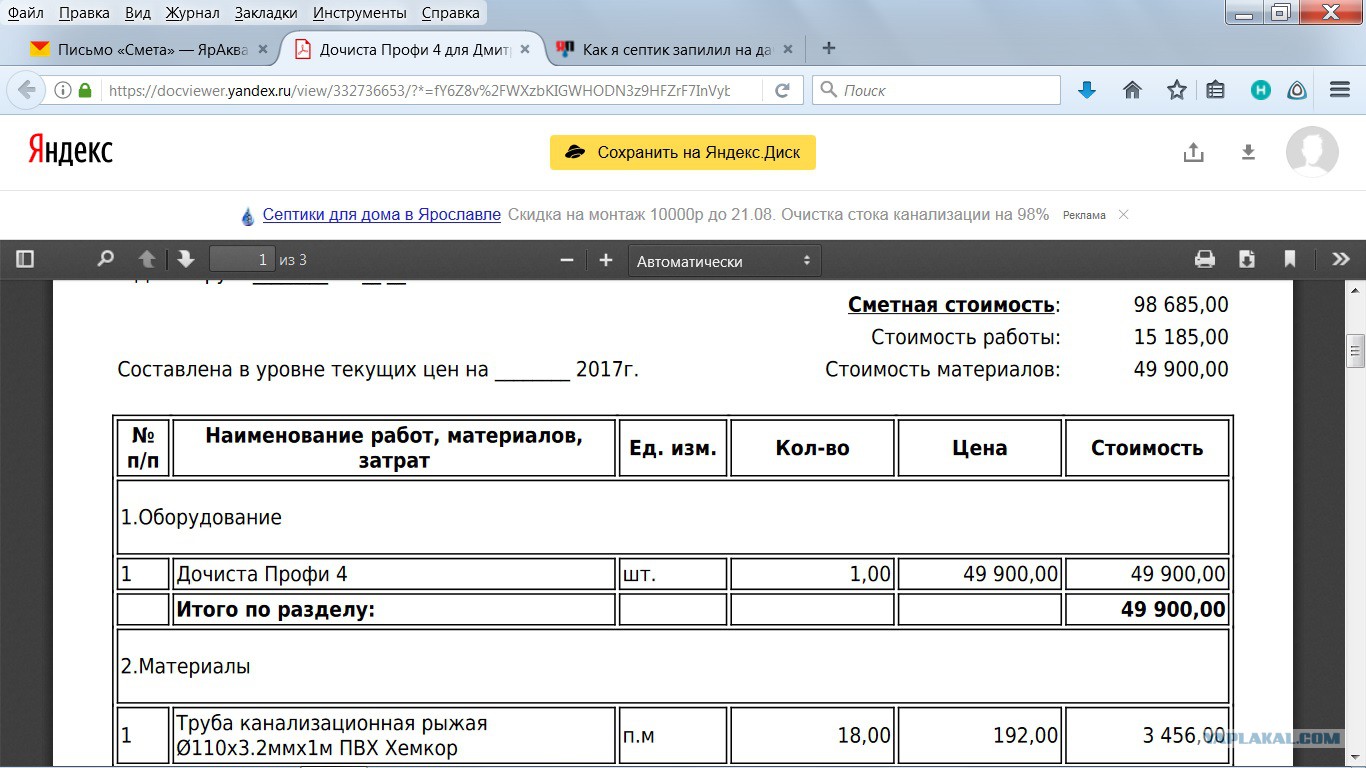Open the «Журнал» menu
This screenshot has height=768, width=1366.
(192, 13)
